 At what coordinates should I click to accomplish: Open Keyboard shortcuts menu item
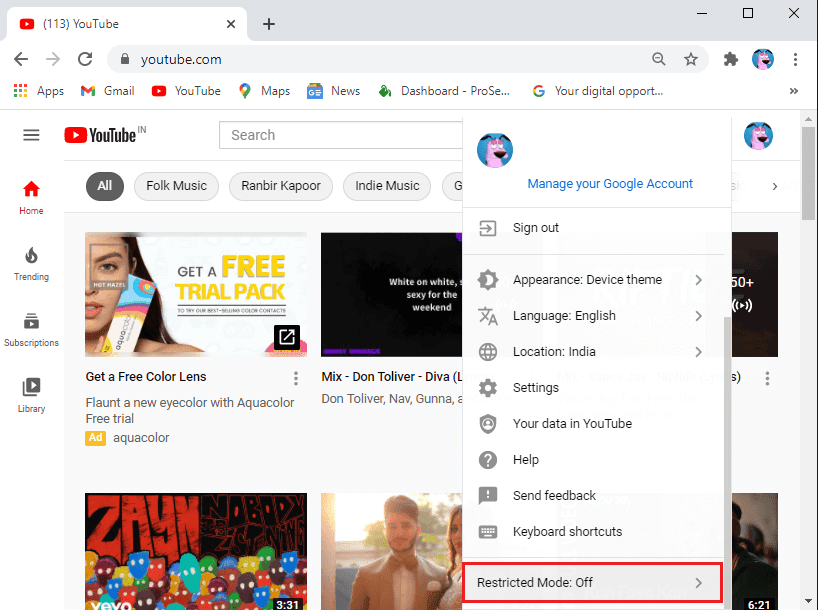click(594, 532)
